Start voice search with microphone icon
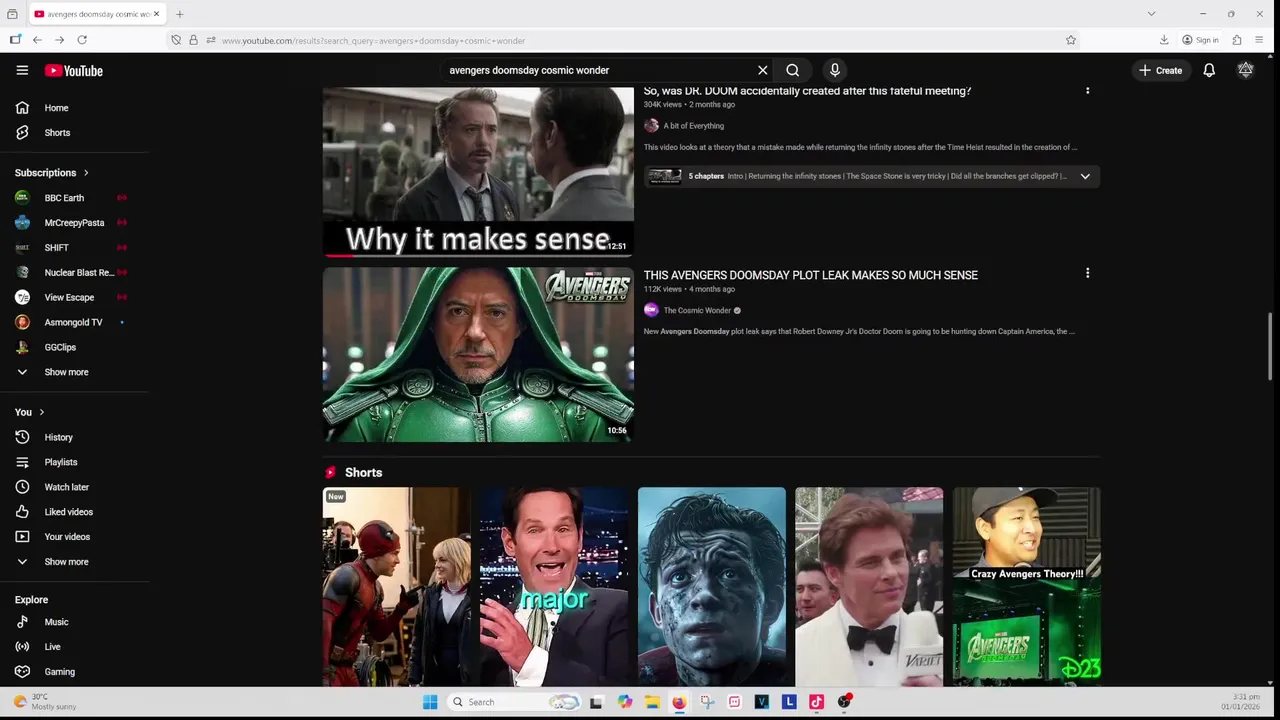 tap(835, 70)
